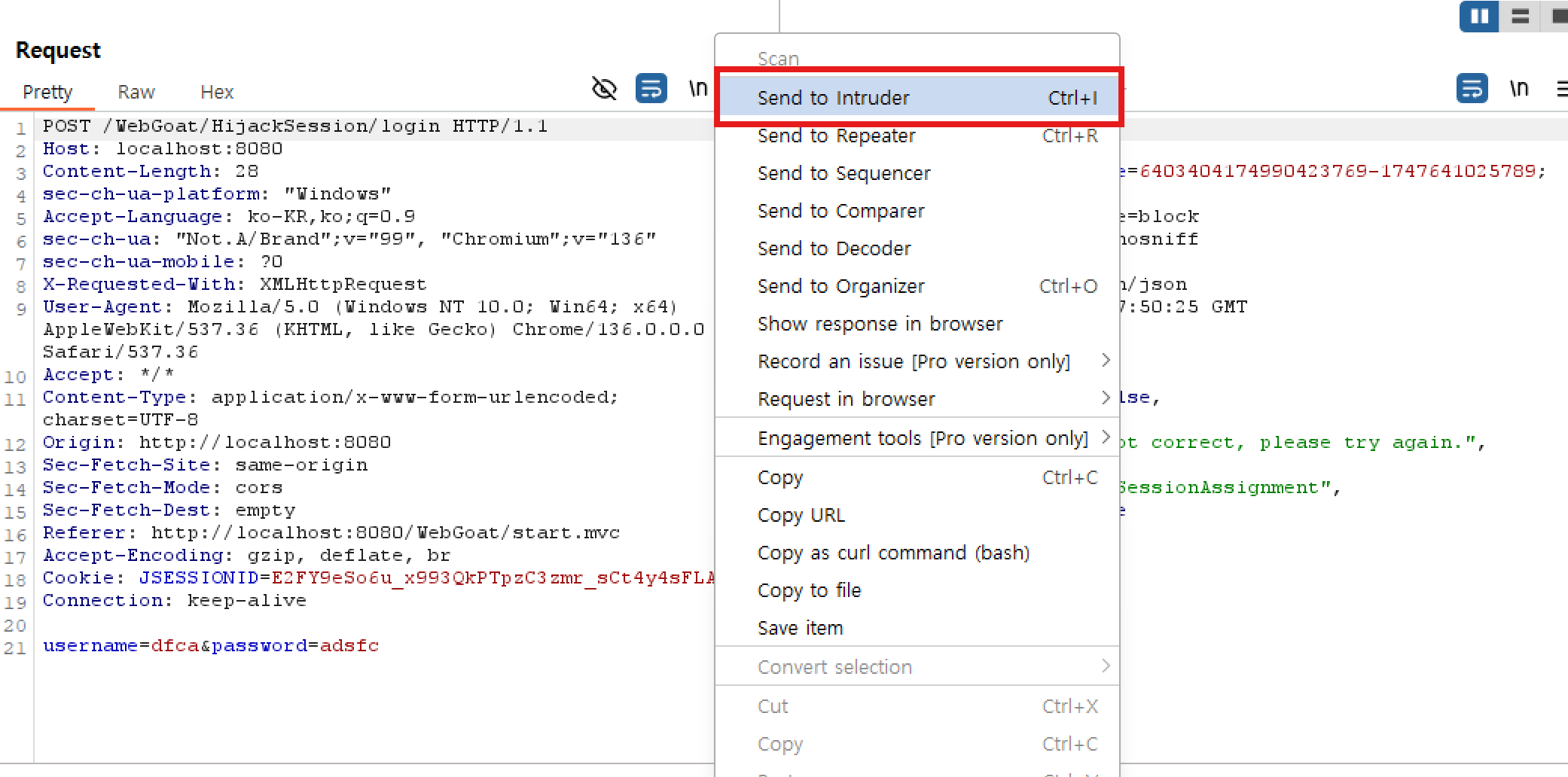Toggle the Request panel word wrap icon
Image resolution: width=1568 pixels, height=777 pixels.
pos(651,88)
